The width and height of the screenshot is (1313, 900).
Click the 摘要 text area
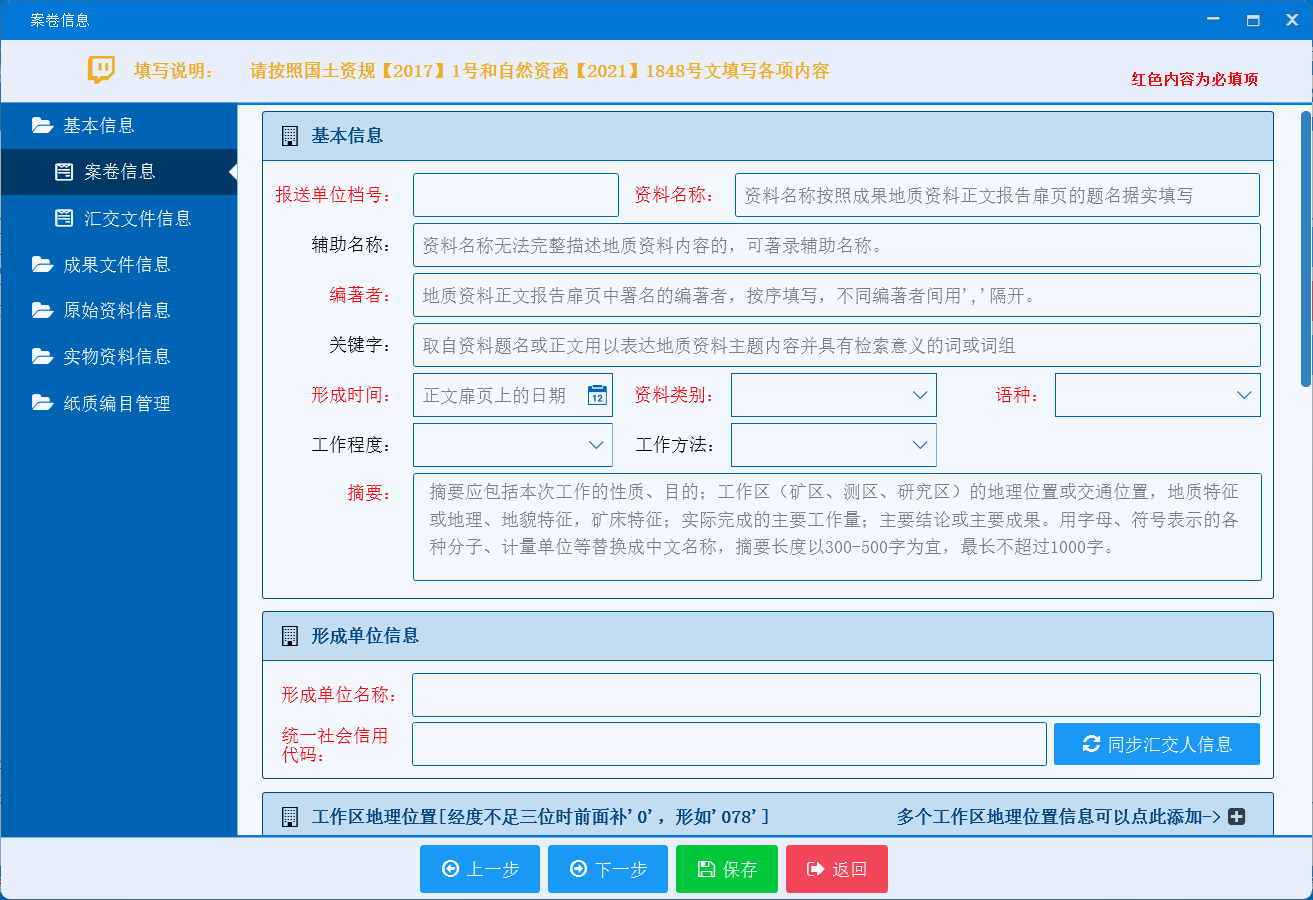[837, 527]
